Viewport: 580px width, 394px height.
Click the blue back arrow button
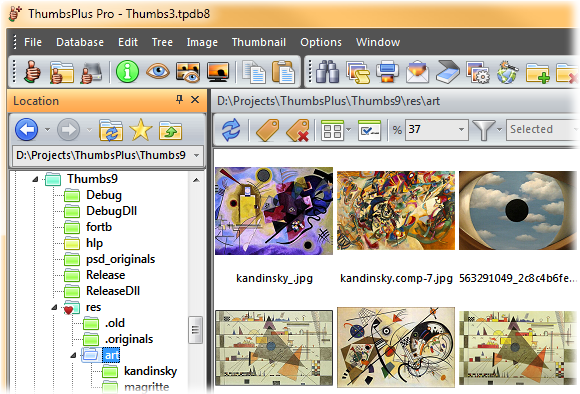coord(26,129)
